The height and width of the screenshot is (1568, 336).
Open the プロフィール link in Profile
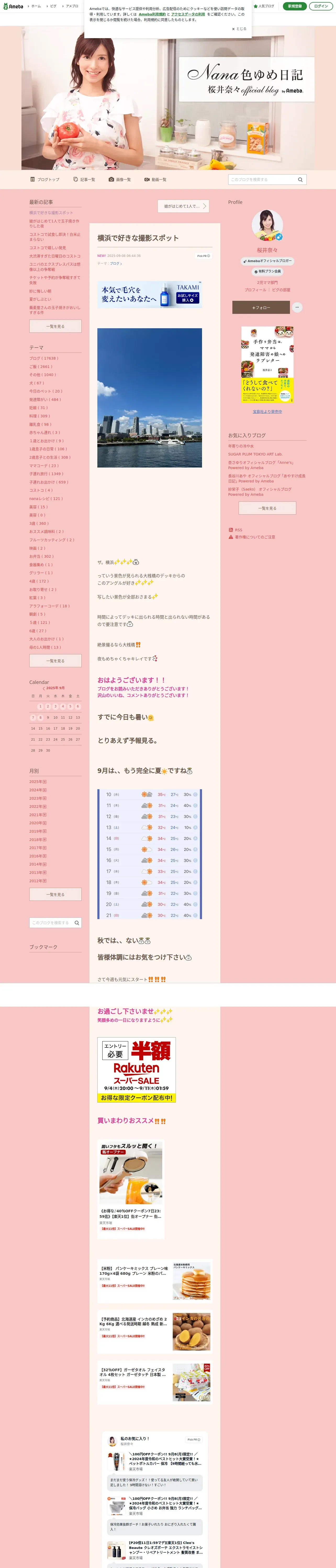coord(255,290)
